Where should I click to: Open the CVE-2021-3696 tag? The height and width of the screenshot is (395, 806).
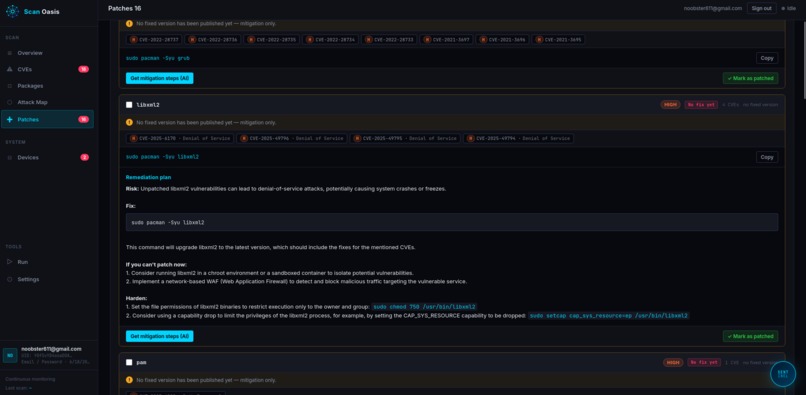pyautogui.click(x=502, y=40)
